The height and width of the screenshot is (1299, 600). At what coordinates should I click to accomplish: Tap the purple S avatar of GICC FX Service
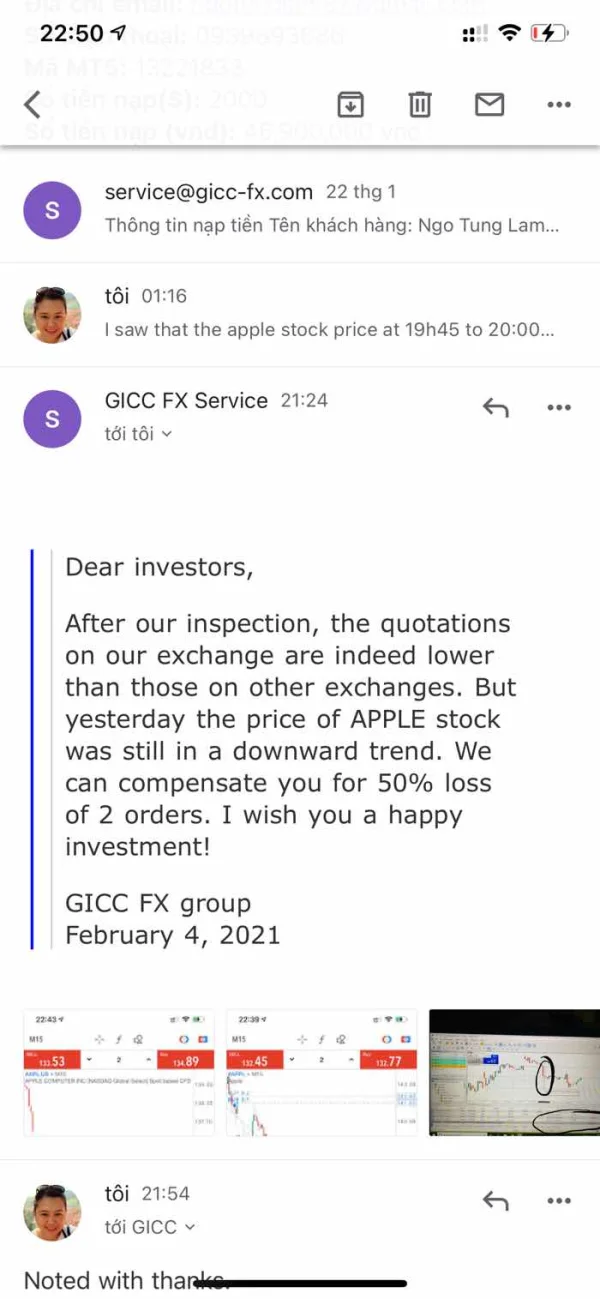(x=52, y=418)
